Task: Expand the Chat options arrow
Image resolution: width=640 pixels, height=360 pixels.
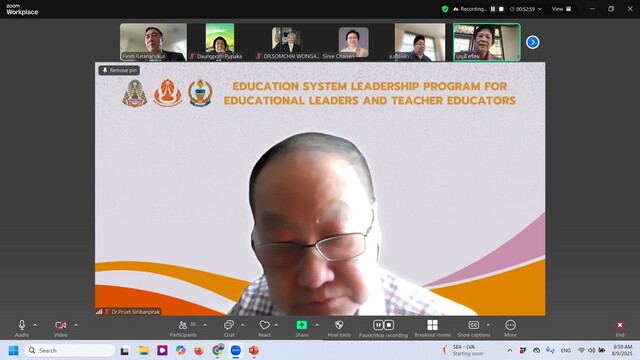Action: 243,325
